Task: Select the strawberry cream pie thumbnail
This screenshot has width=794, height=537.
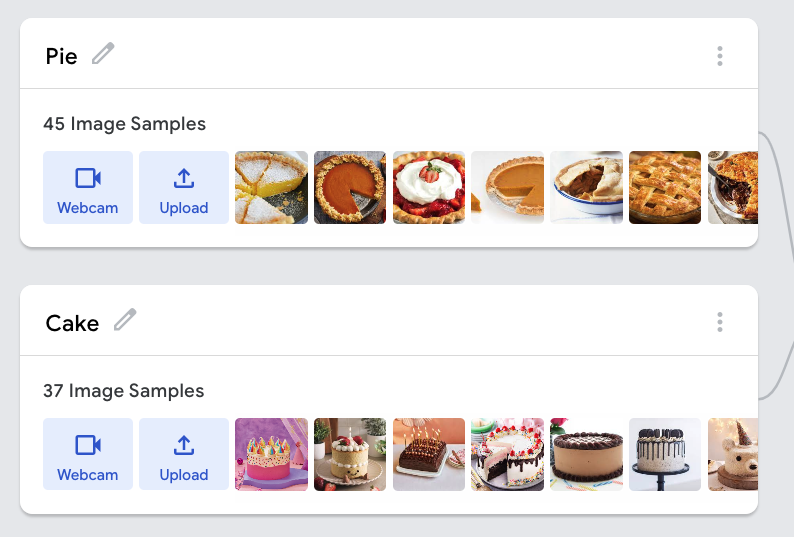Action: (x=429, y=187)
